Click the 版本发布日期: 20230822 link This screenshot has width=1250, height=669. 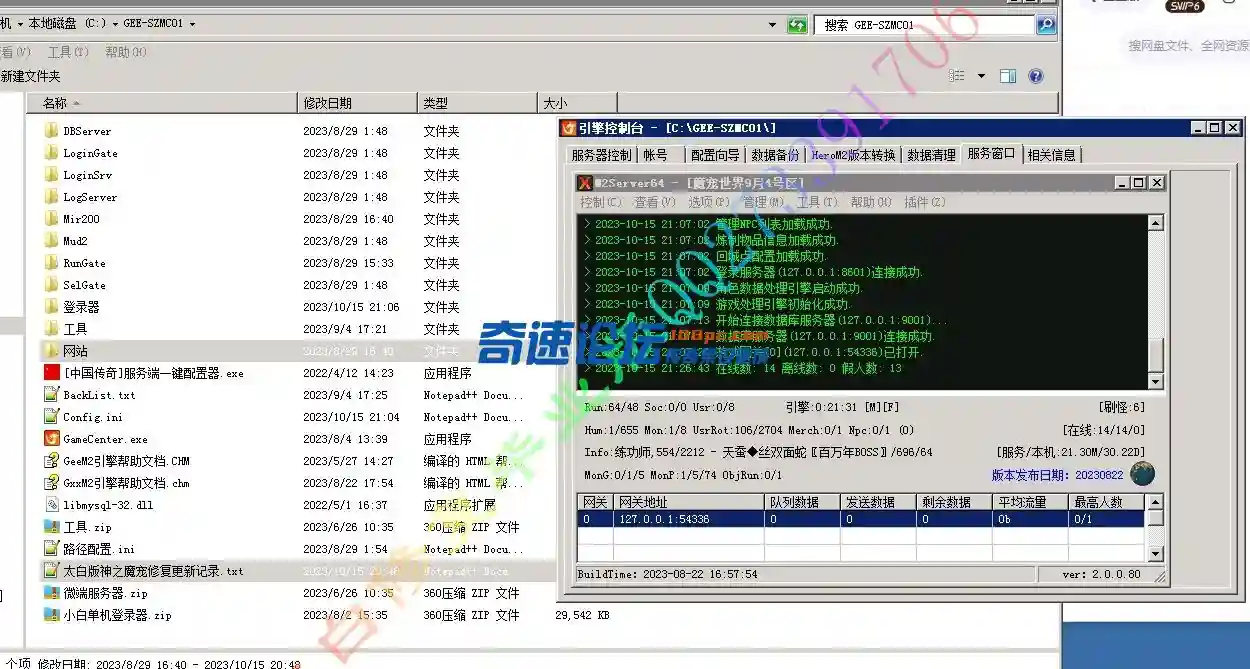coord(1057,475)
